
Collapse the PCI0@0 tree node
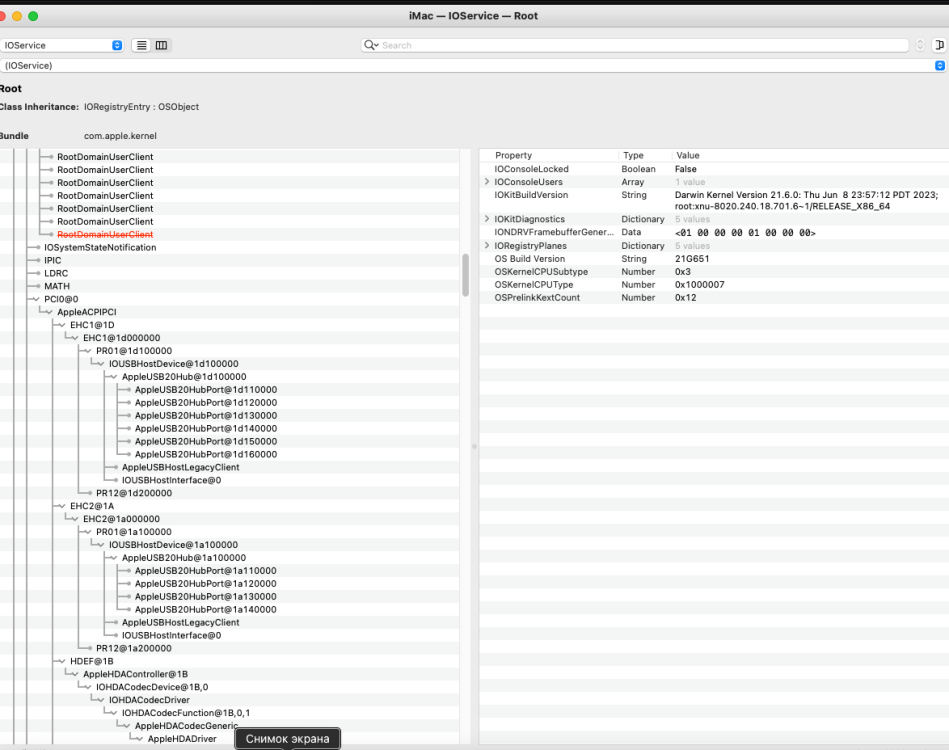coord(35,299)
